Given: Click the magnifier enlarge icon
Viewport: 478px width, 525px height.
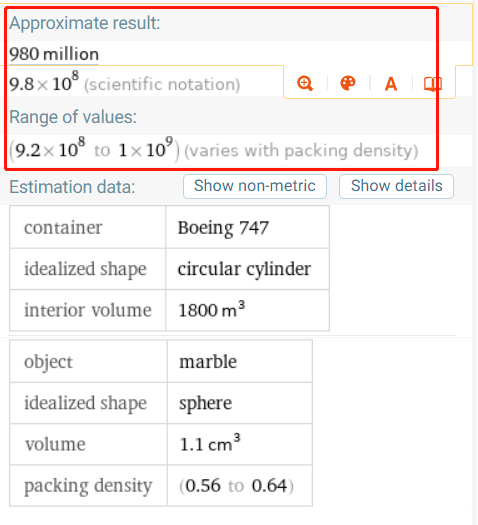Looking at the screenshot, I should 305,83.
